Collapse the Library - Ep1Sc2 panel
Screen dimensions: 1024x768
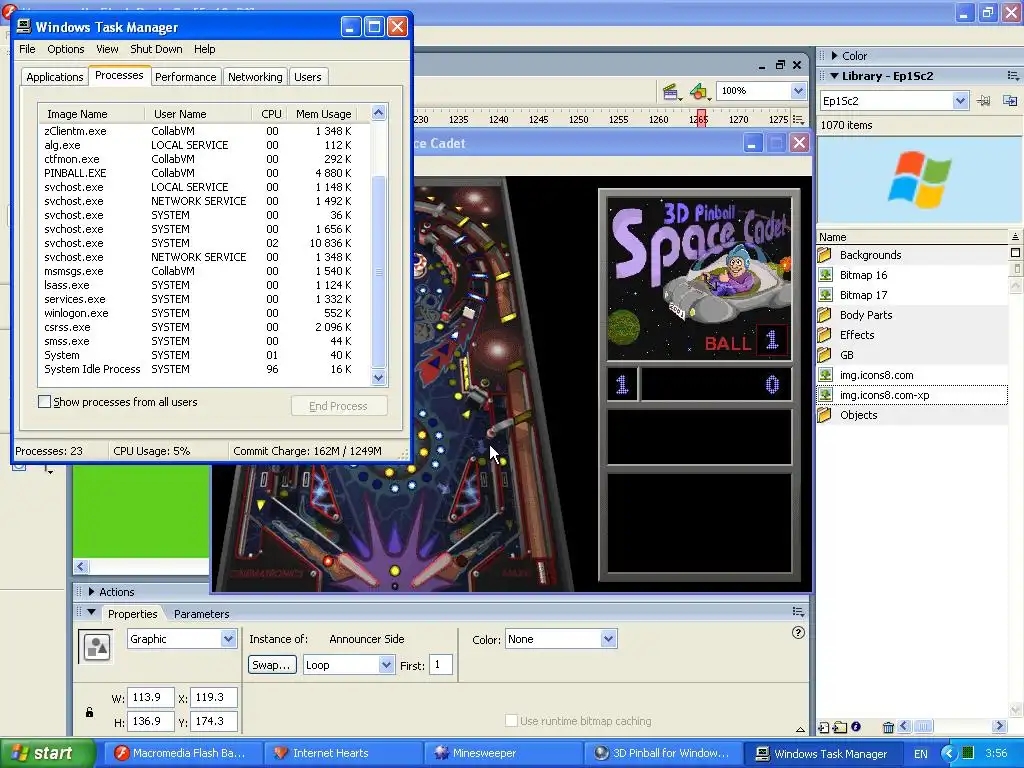(834, 76)
